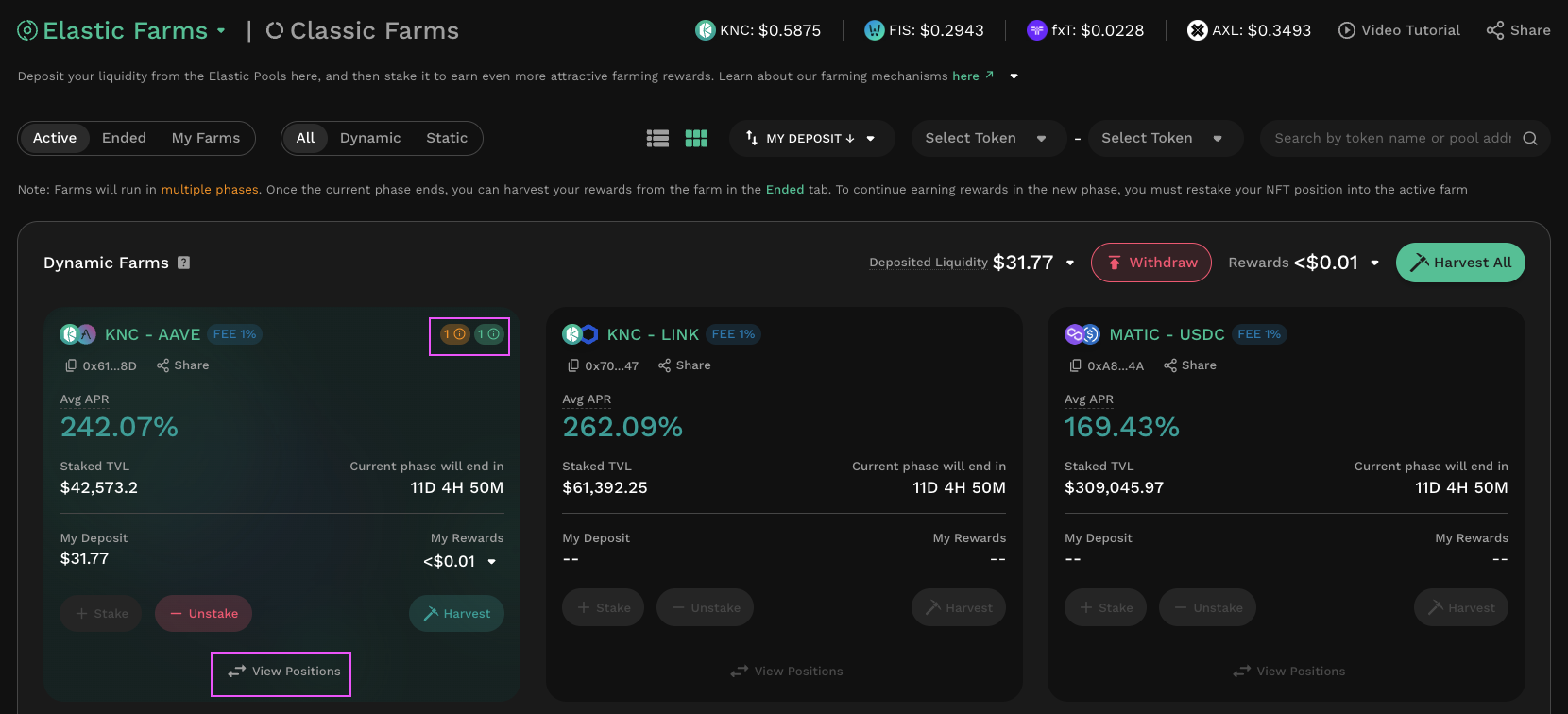Screen dimensions: 1568x714
Task: Click the KNC - LINK pool name
Action: [x=653, y=334]
